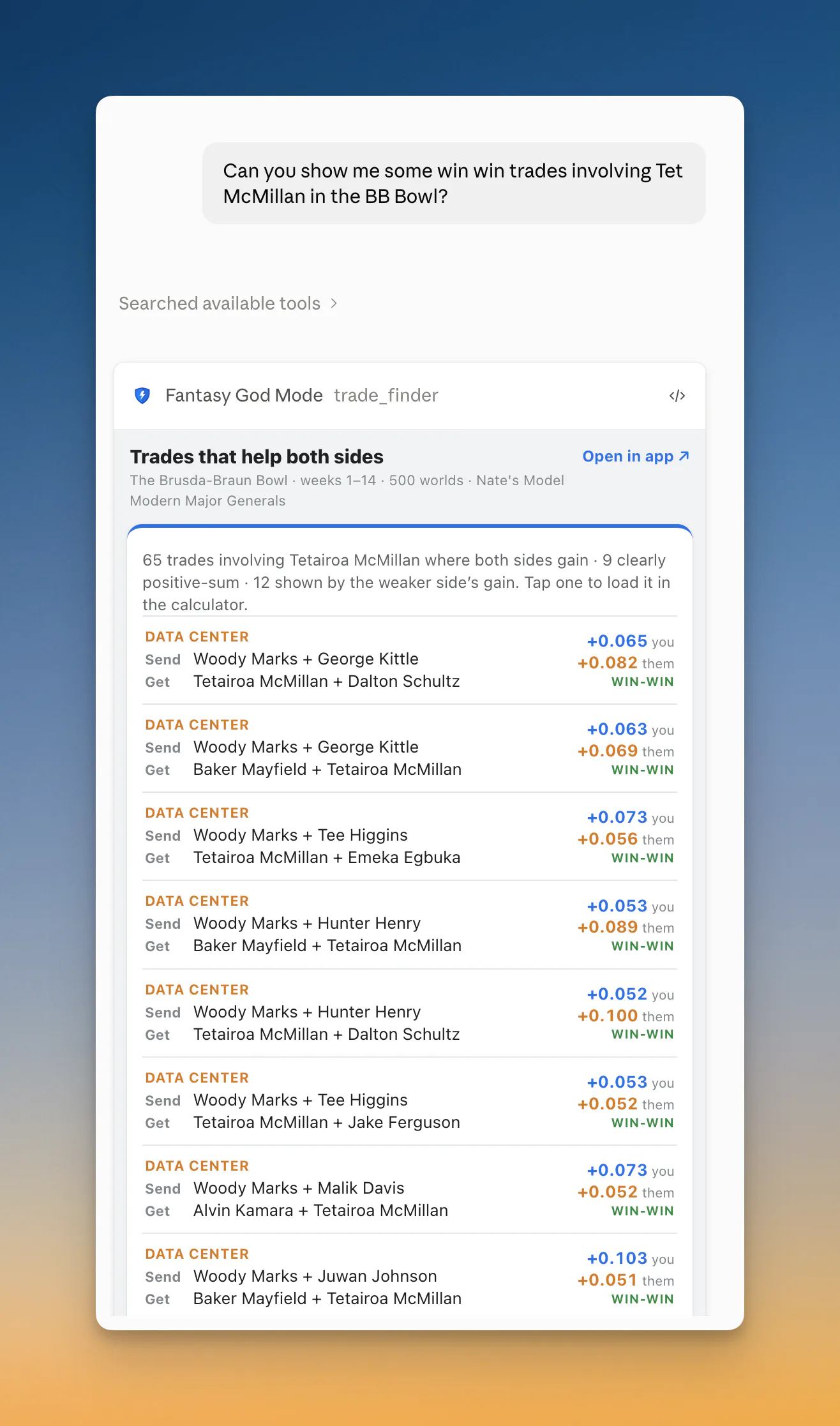The image size is (840, 1426).
Task: Click the Fantasy God Mode shield icon
Action: (x=142, y=396)
